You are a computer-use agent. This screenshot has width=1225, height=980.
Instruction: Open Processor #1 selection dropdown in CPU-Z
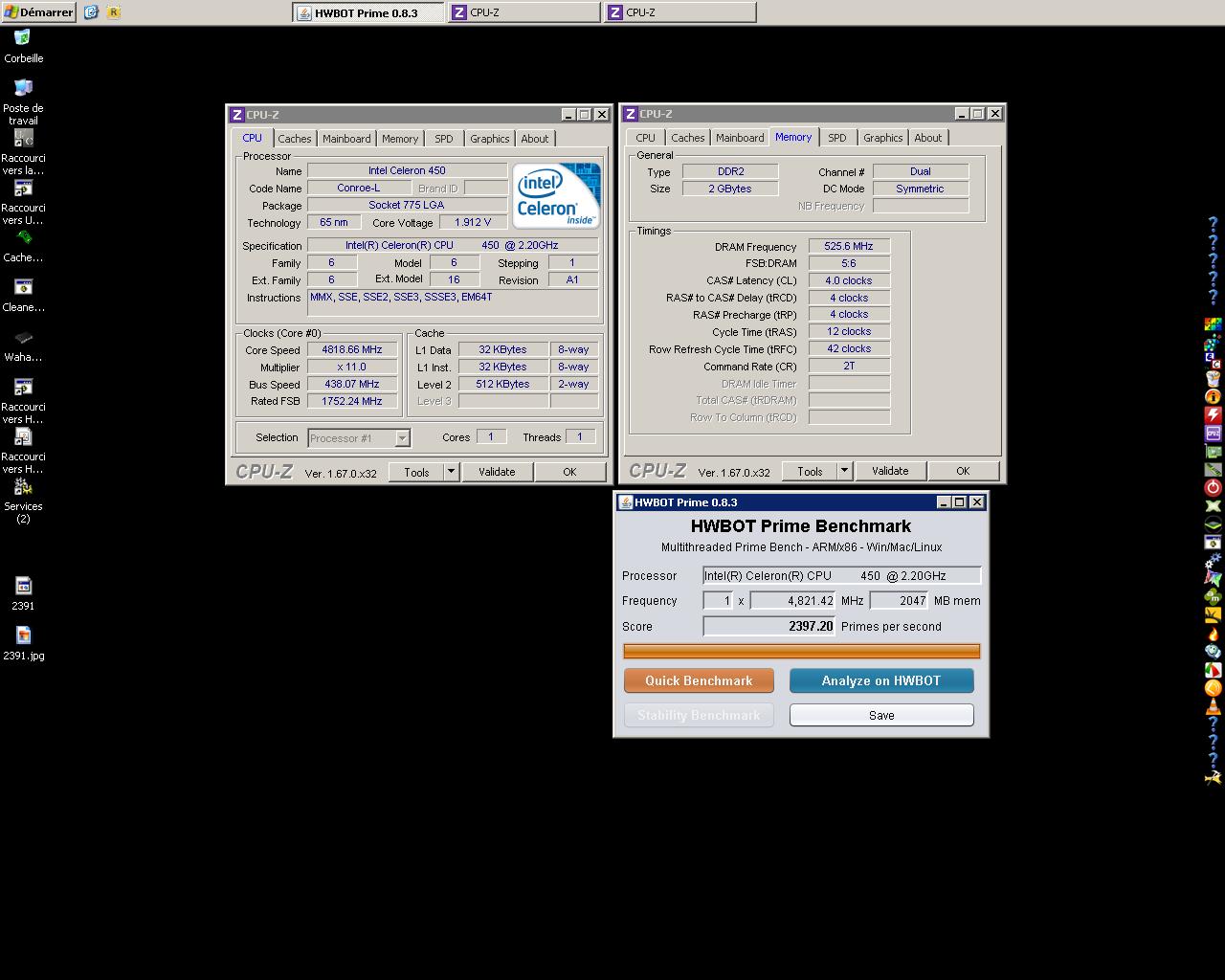tap(402, 438)
